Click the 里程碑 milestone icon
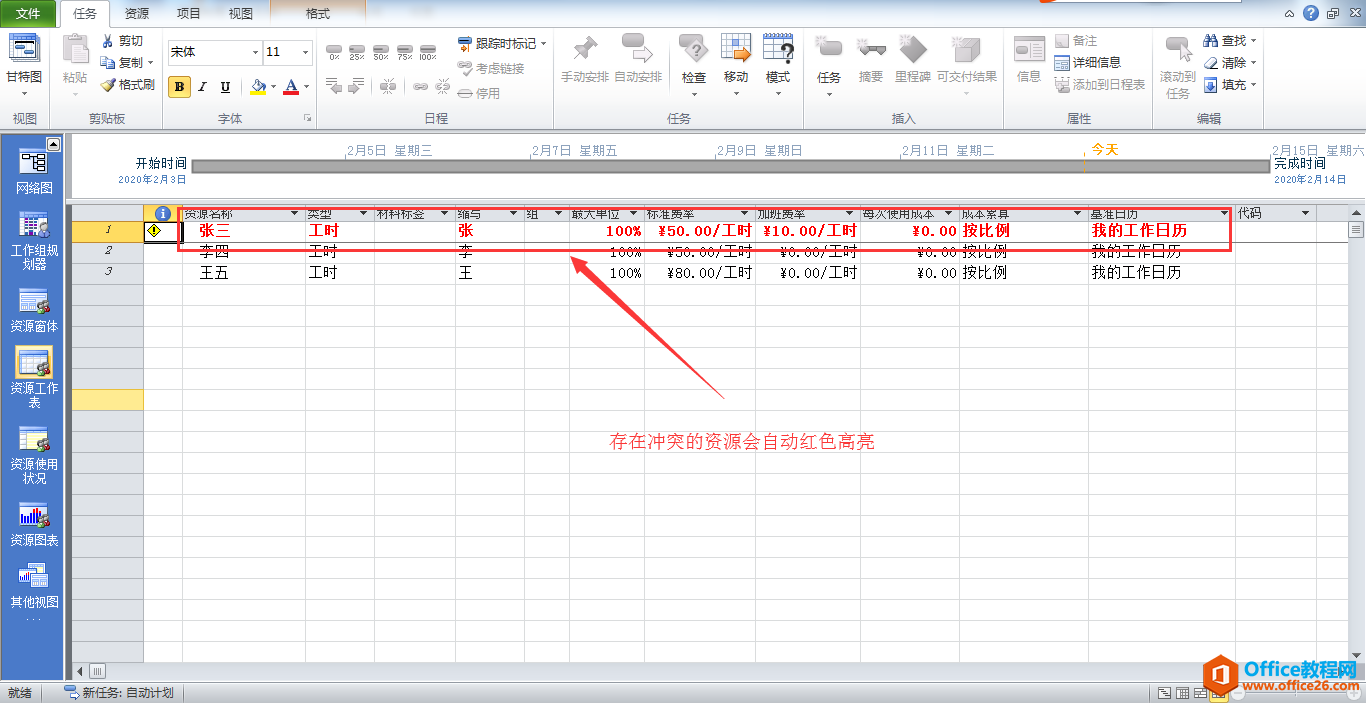 pyautogui.click(x=912, y=48)
